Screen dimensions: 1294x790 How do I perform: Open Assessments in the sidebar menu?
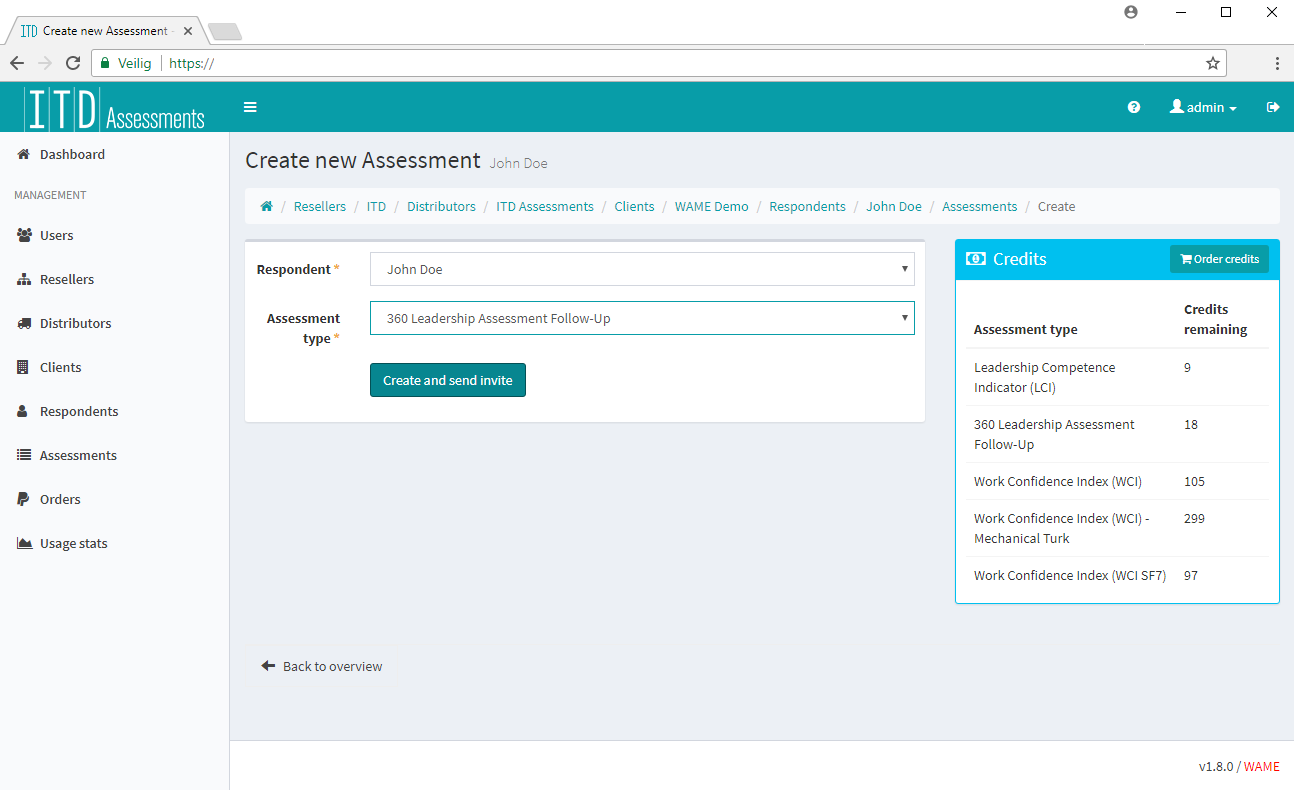(x=78, y=455)
